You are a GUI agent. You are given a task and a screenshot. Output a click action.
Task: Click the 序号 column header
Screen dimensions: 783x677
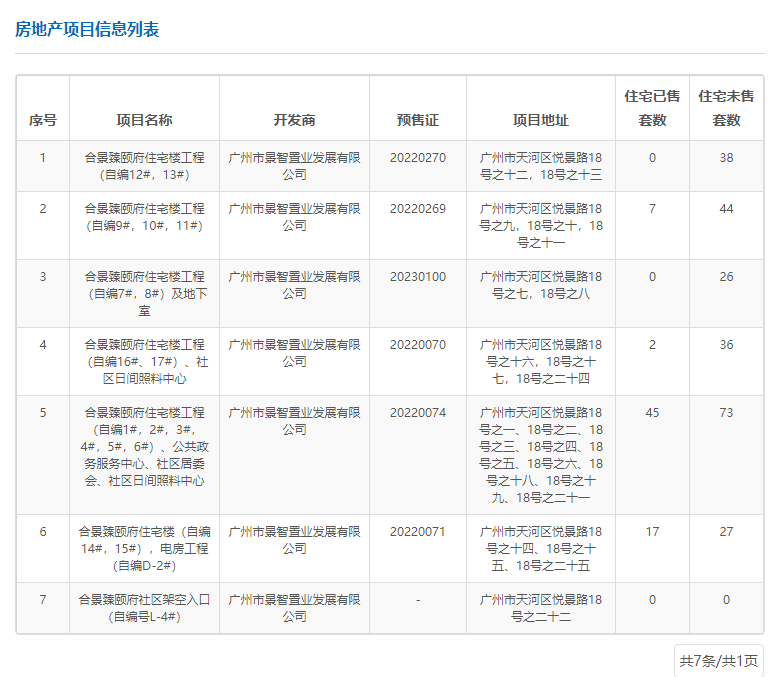click(43, 120)
